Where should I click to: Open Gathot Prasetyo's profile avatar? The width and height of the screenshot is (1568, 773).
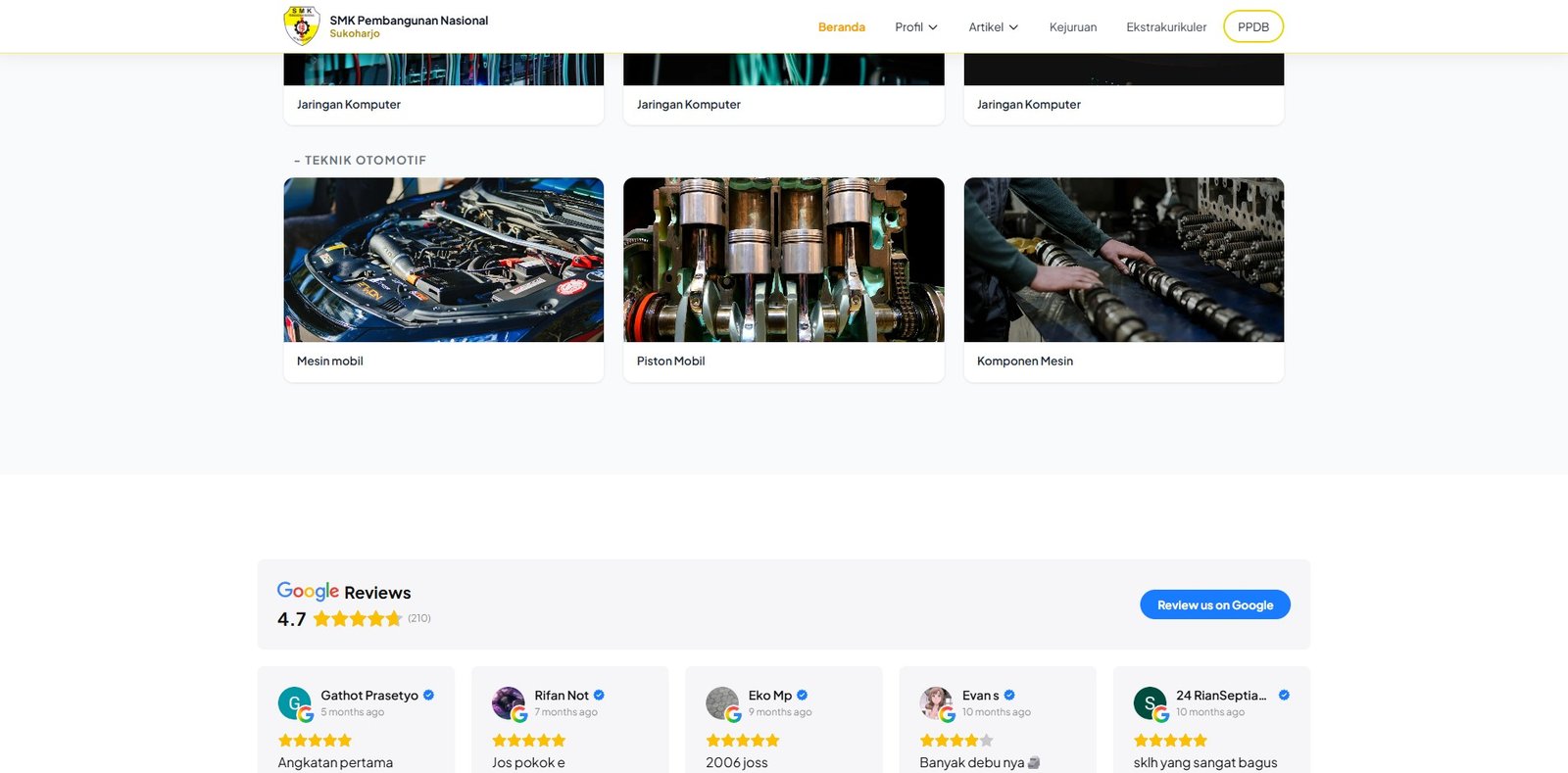pos(295,703)
